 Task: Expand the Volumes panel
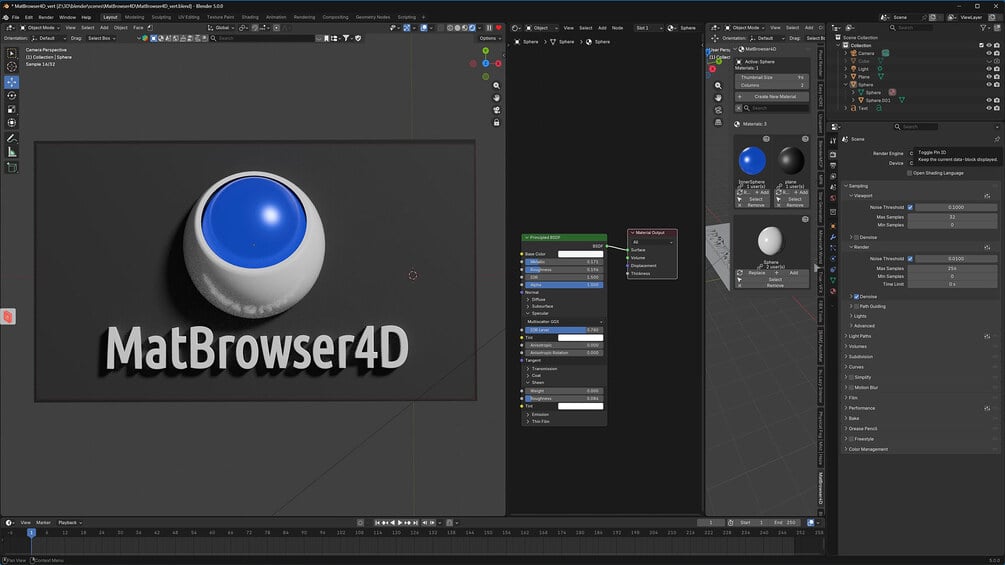(920, 346)
